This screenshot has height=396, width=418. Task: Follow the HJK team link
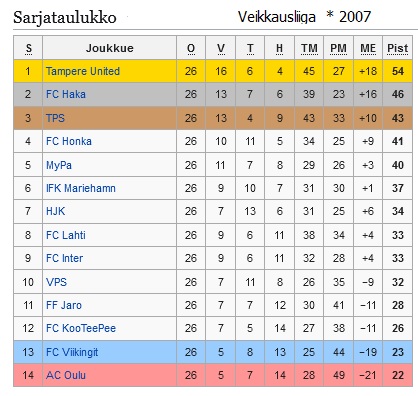(55, 211)
